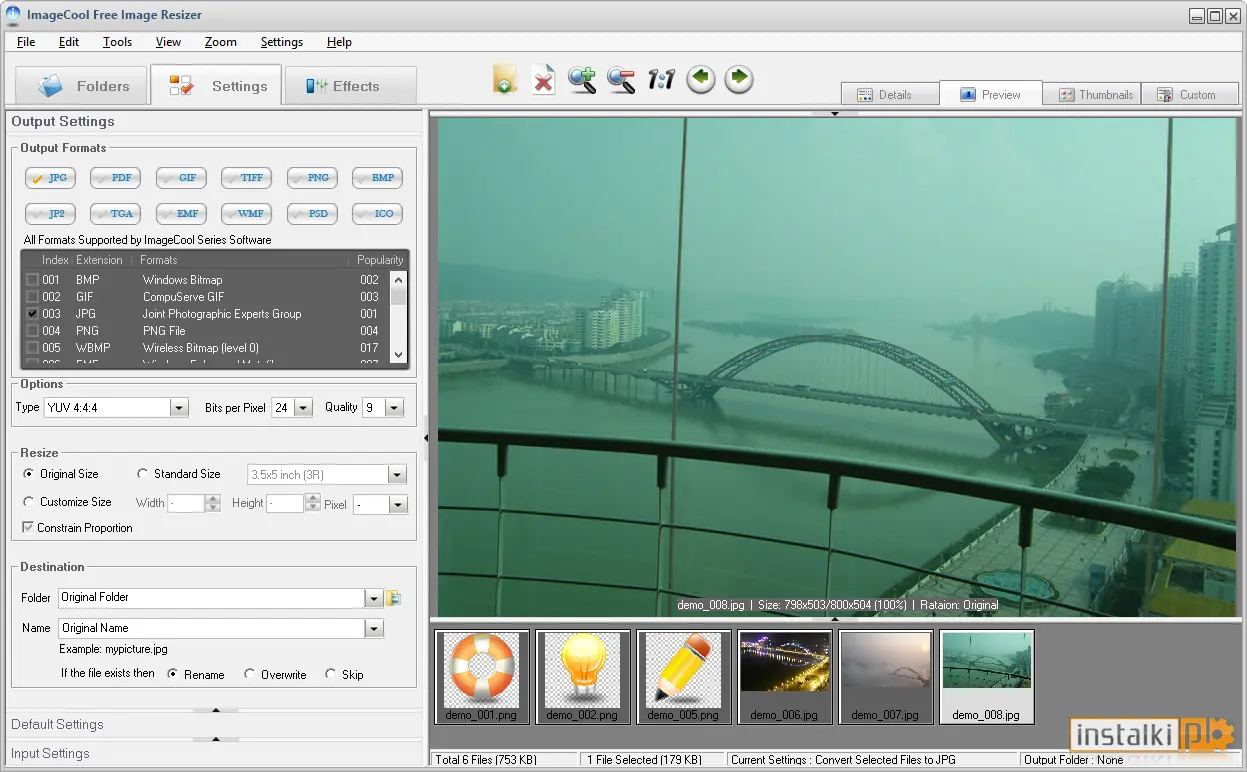The height and width of the screenshot is (772, 1247).
Task: Select the GIF output format button
Action: [x=181, y=178]
